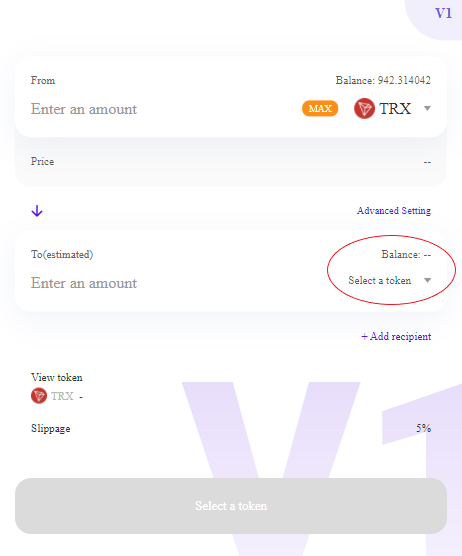The height and width of the screenshot is (556, 462).
Task: Click the gray Select a token button
Action: (x=231, y=506)
